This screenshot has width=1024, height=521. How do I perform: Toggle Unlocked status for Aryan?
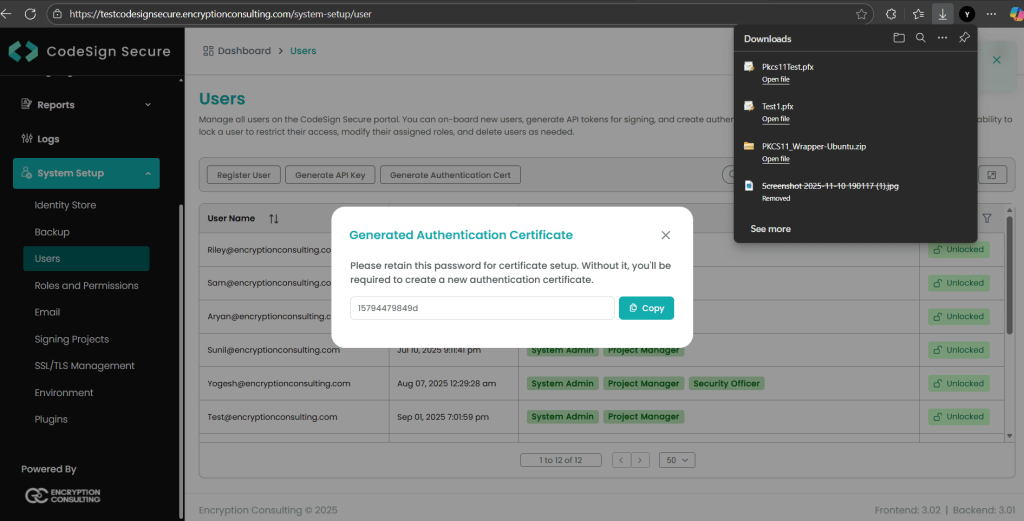click(x=959, y=317)
